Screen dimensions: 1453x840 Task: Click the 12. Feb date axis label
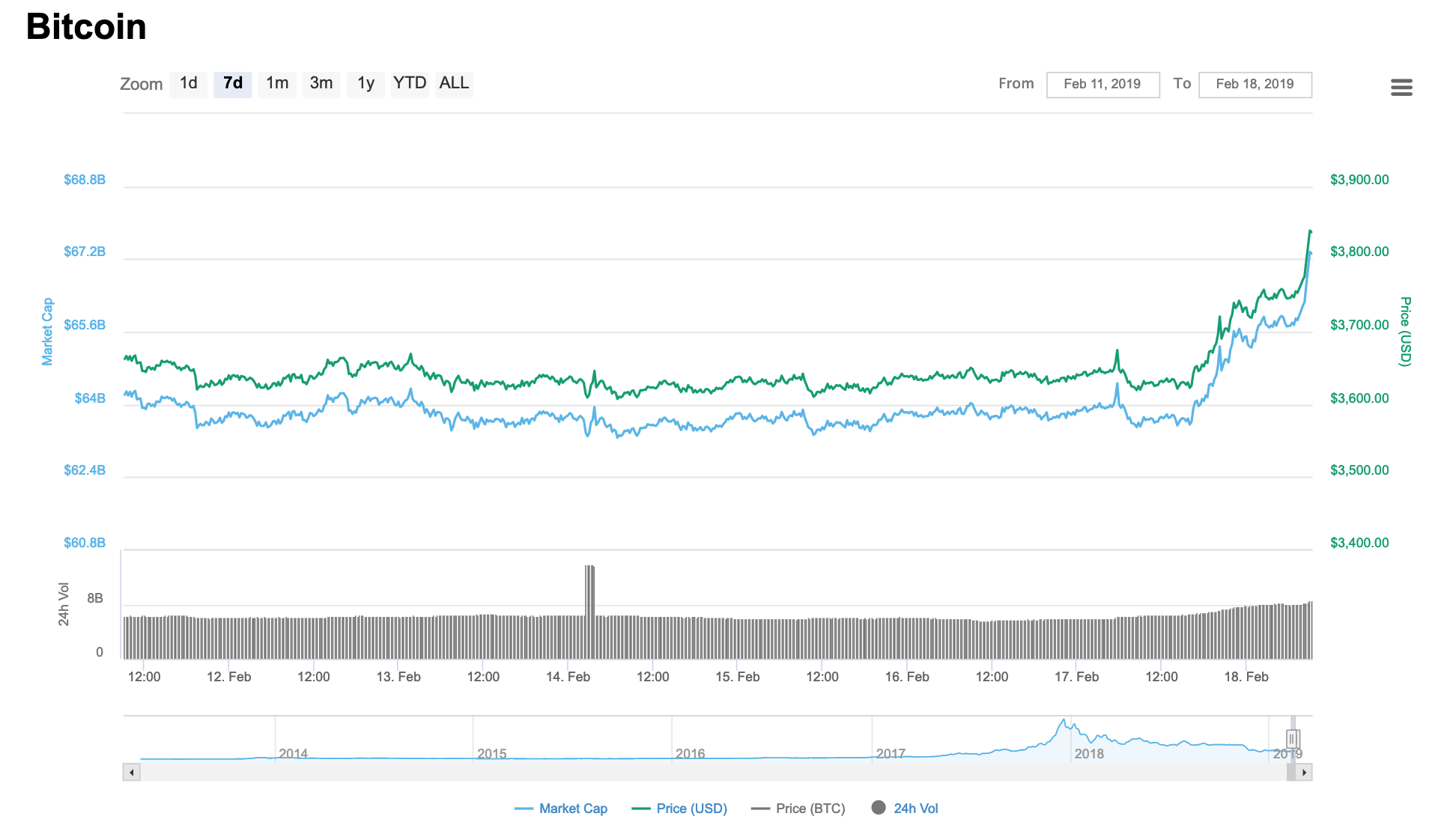229,677
